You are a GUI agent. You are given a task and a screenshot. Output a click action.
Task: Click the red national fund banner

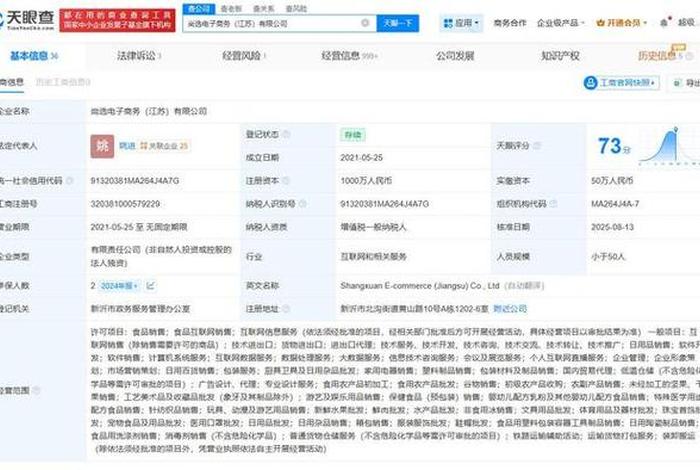pyautogui.click(x=117, y=20)
